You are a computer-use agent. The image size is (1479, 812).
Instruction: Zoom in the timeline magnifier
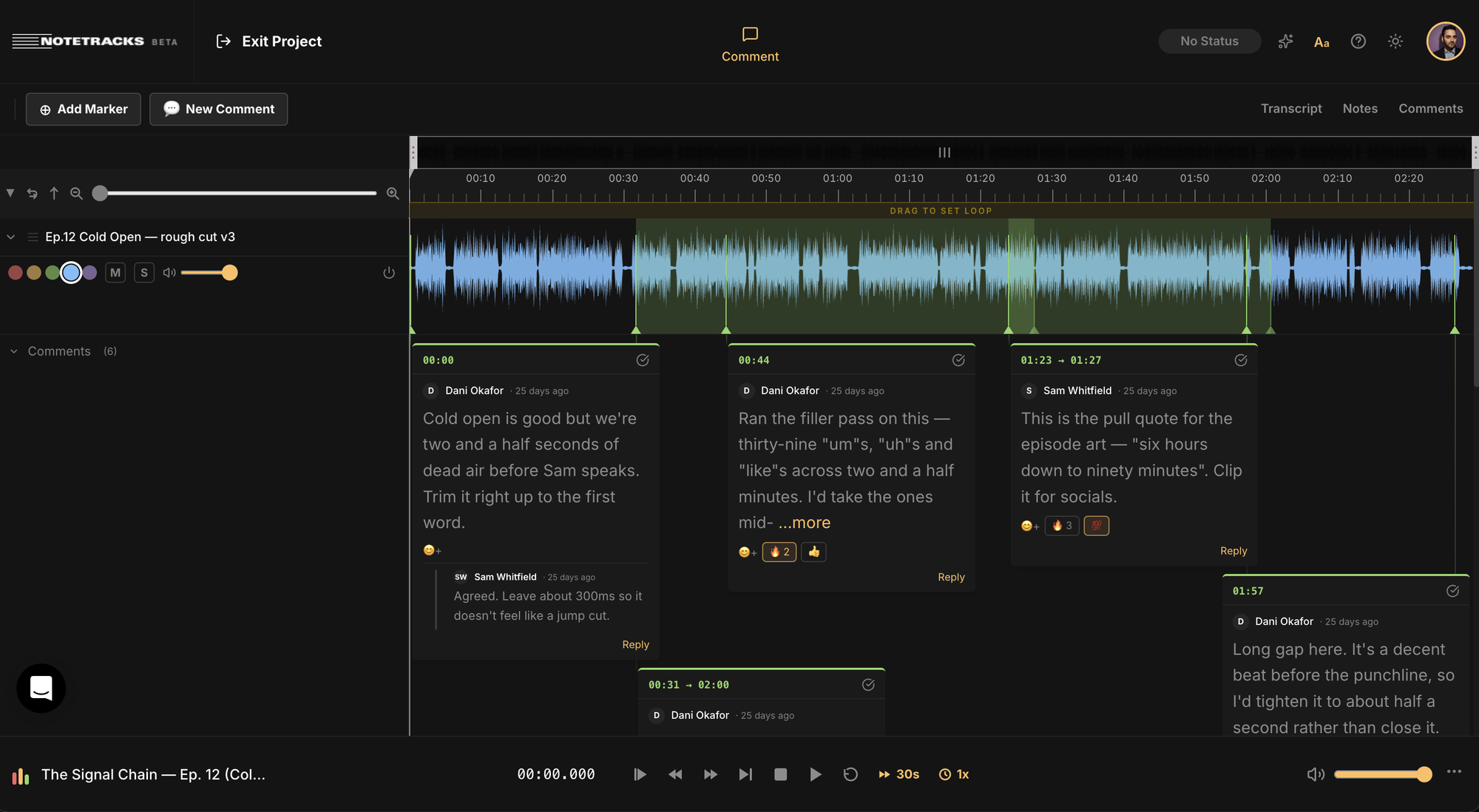coord(393,193)
